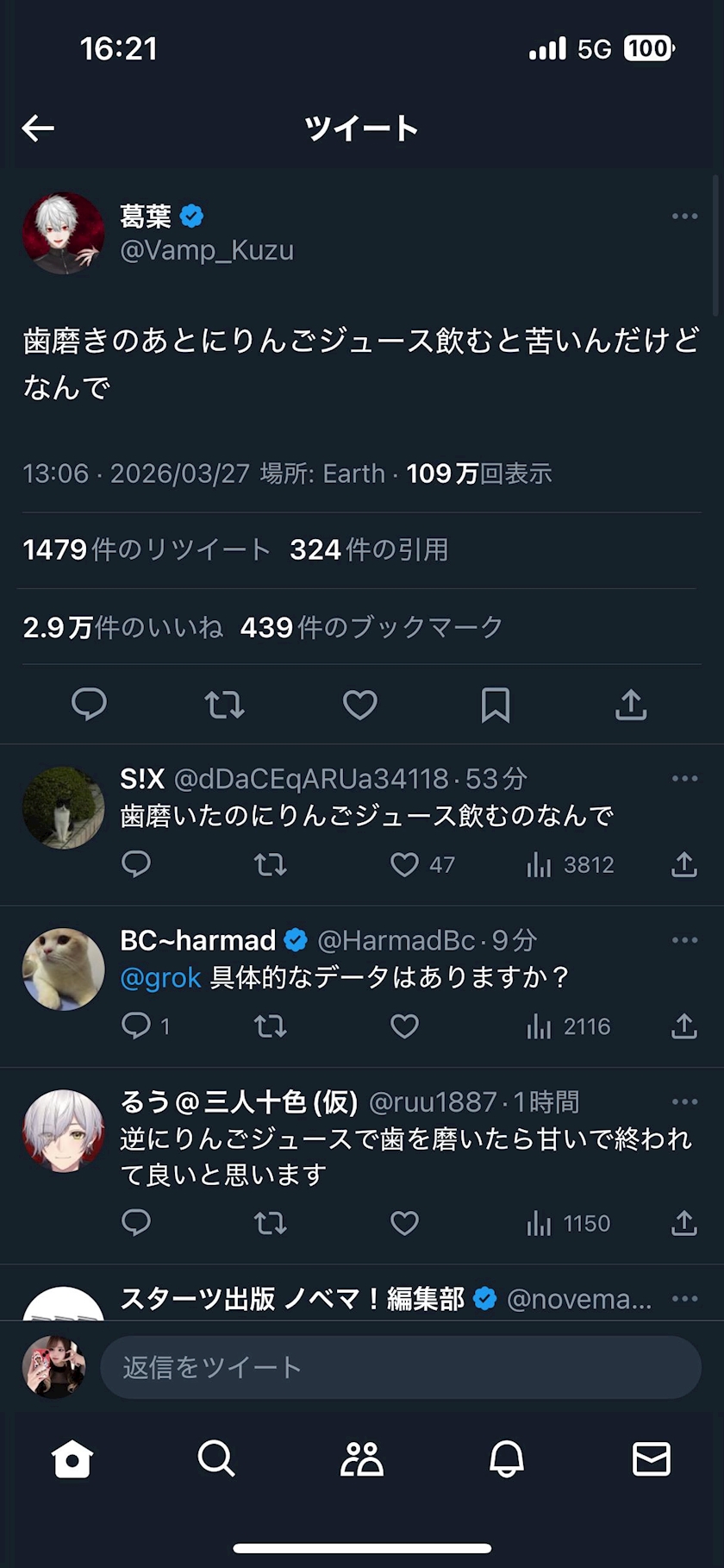Viewport: 724px width, 1568px height.
Task: Open more options on S!X's reply
Action: click(x=684, y=779)
